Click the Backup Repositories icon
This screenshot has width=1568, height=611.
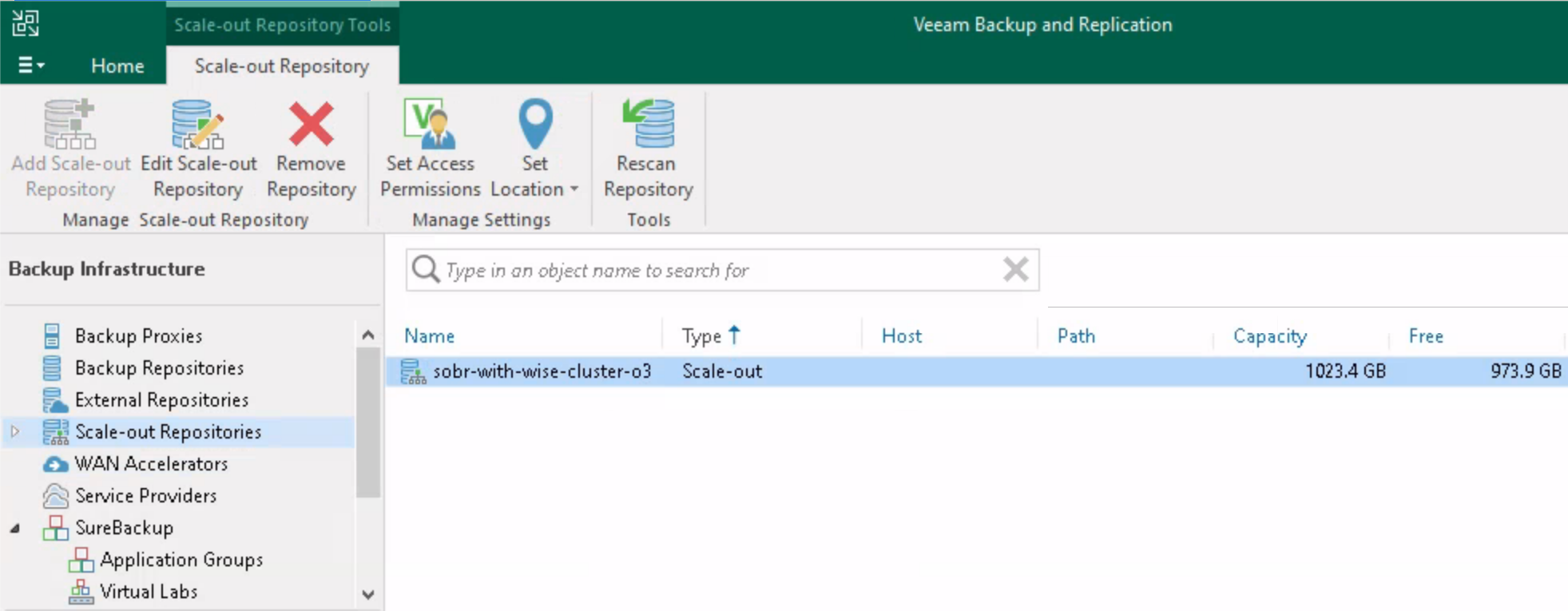[x=52, y=368]
